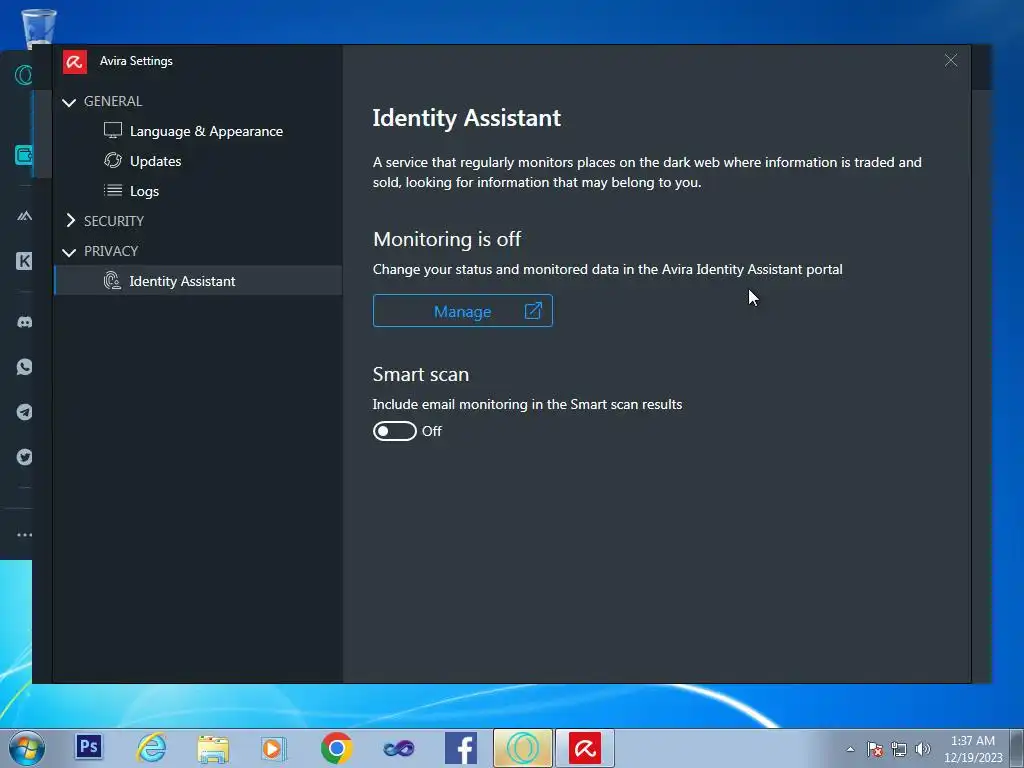Collapse the GENERAL section chevron
This screenshot has width=1024, height=768.
(x=69, y=102)
